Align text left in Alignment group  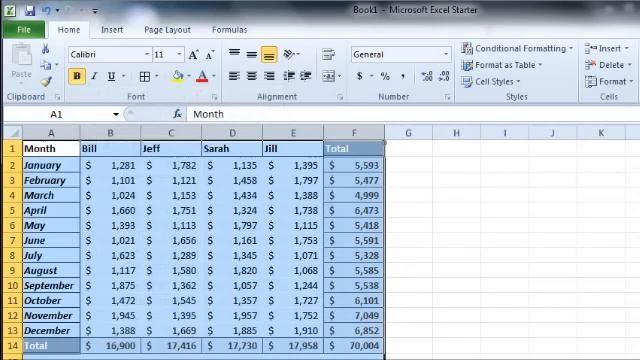click(x=234, y=76)
